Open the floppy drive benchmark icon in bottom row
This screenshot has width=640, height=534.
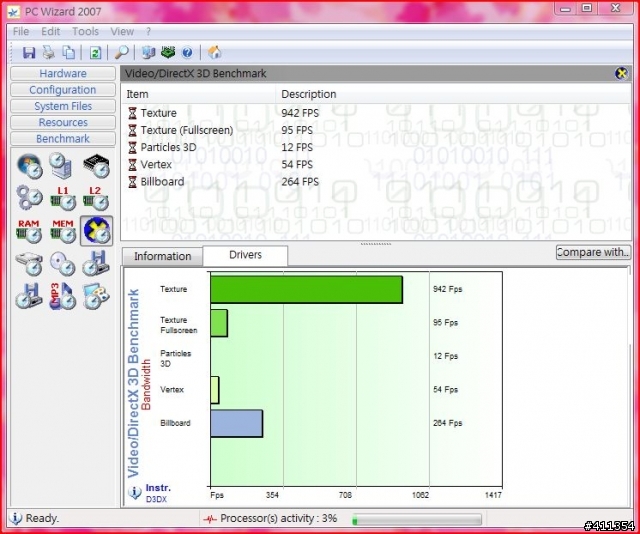pyautogui.click(x=29, y=295)
